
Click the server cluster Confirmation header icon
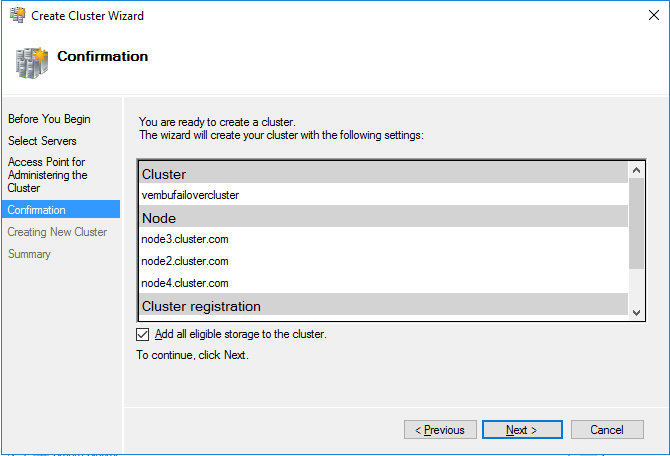pyautogui.click(x=32, y=63)
